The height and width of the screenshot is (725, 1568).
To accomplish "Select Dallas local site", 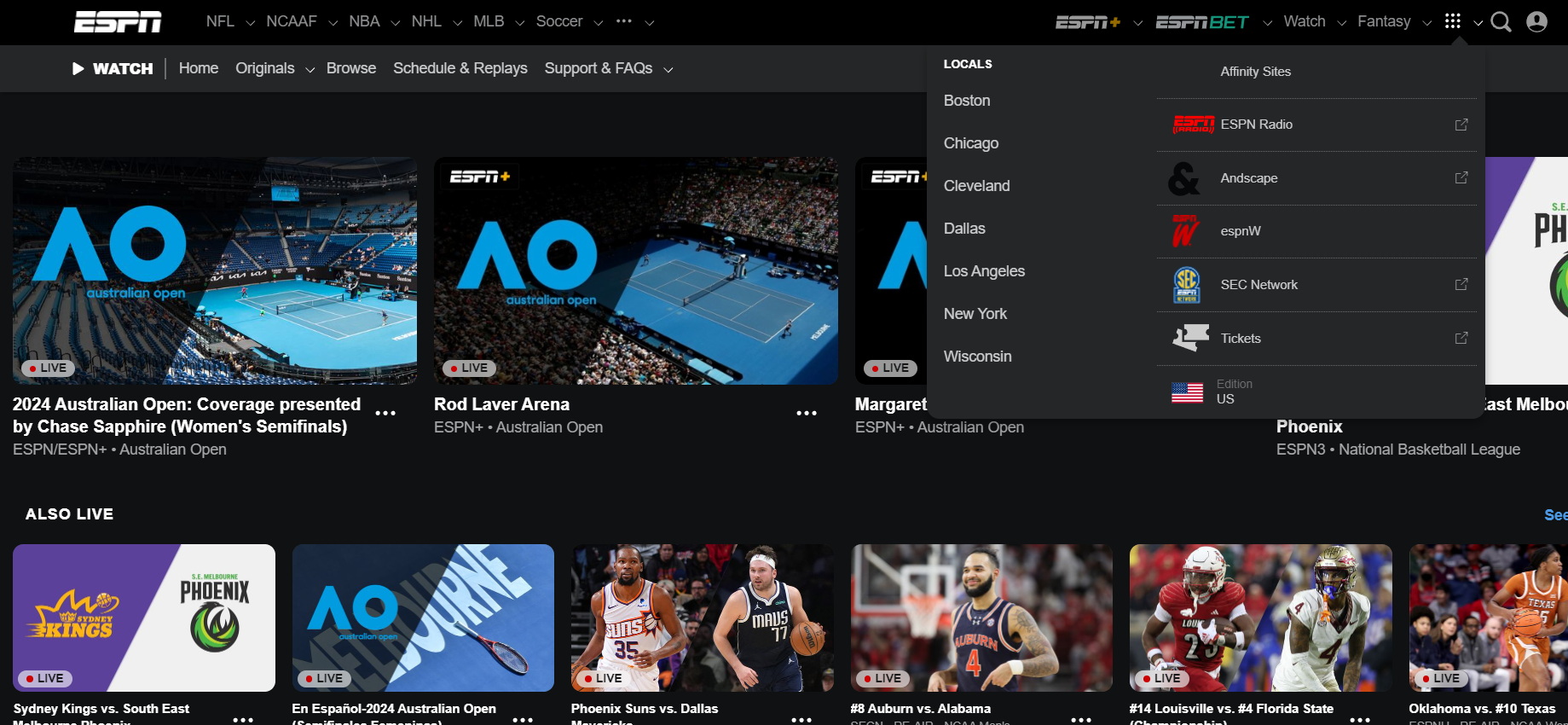I will click(x=964, y=229).
